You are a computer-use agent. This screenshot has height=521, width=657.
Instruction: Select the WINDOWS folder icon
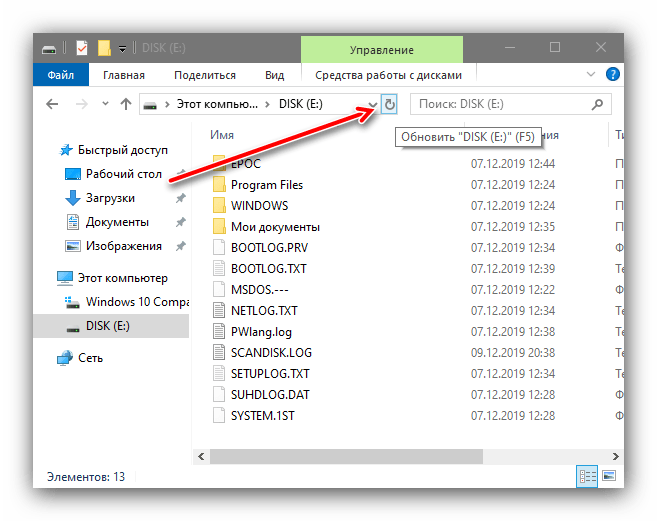(219, 205)
